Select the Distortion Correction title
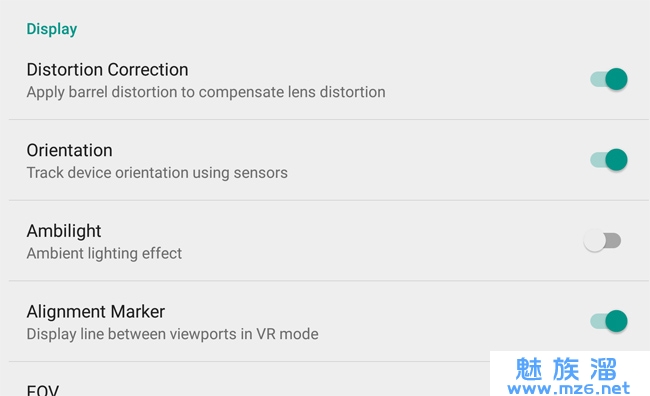This screenshot has width=650, height=396. pos(107,70)
